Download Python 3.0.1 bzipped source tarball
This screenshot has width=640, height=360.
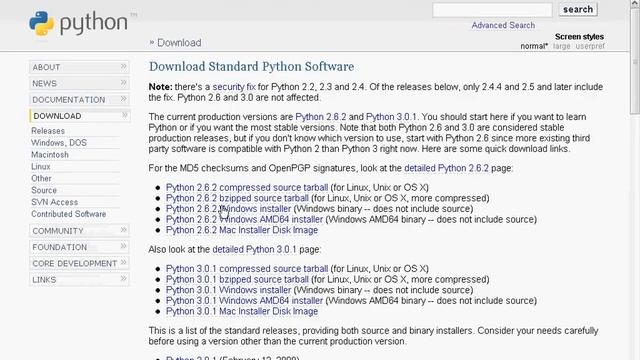pos(237,280)
